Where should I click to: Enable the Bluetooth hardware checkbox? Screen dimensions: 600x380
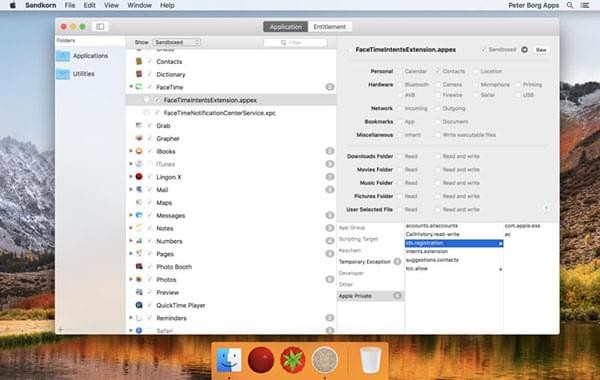click(399, 85)
